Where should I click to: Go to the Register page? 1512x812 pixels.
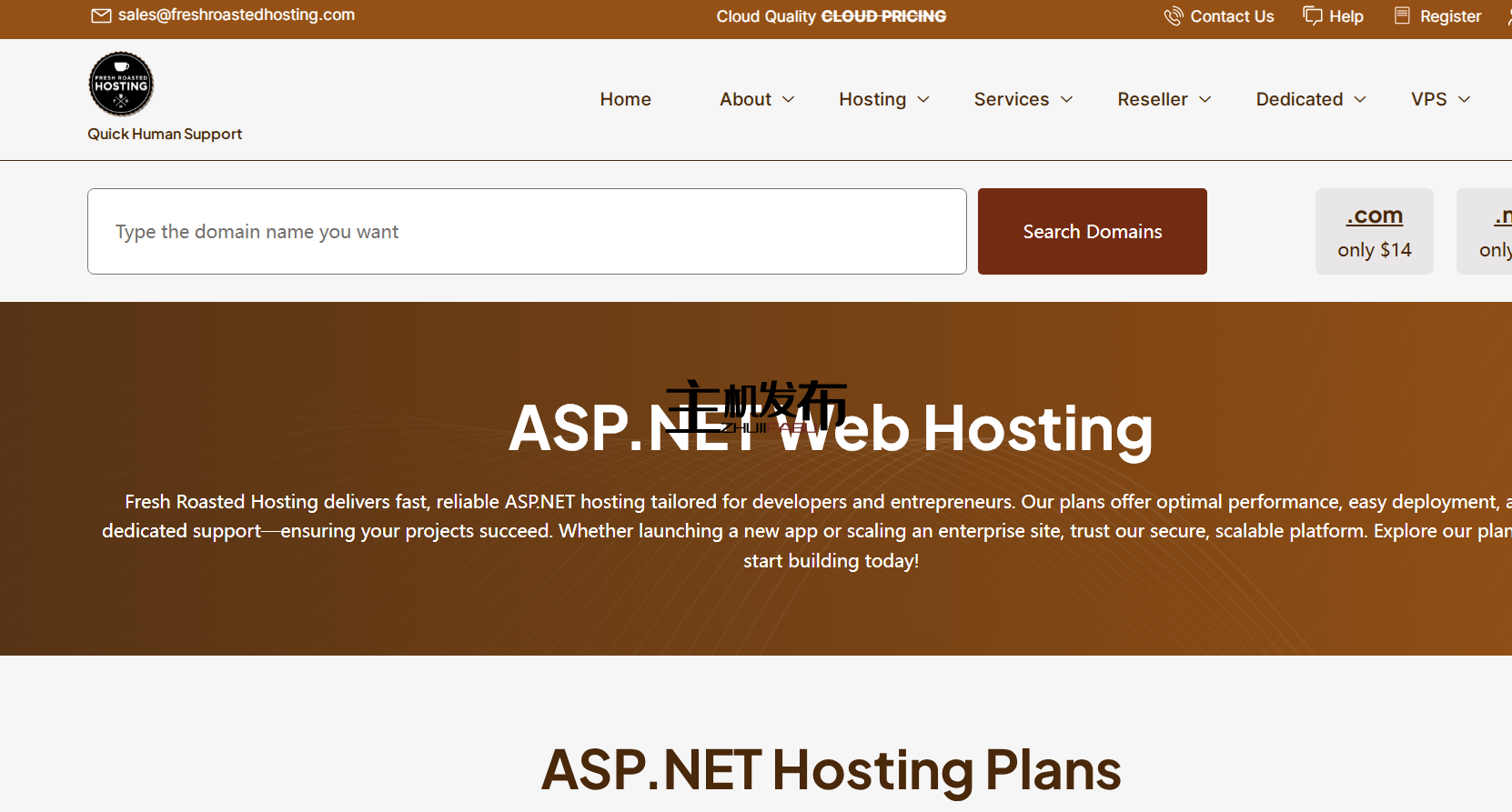(1450, 16)
